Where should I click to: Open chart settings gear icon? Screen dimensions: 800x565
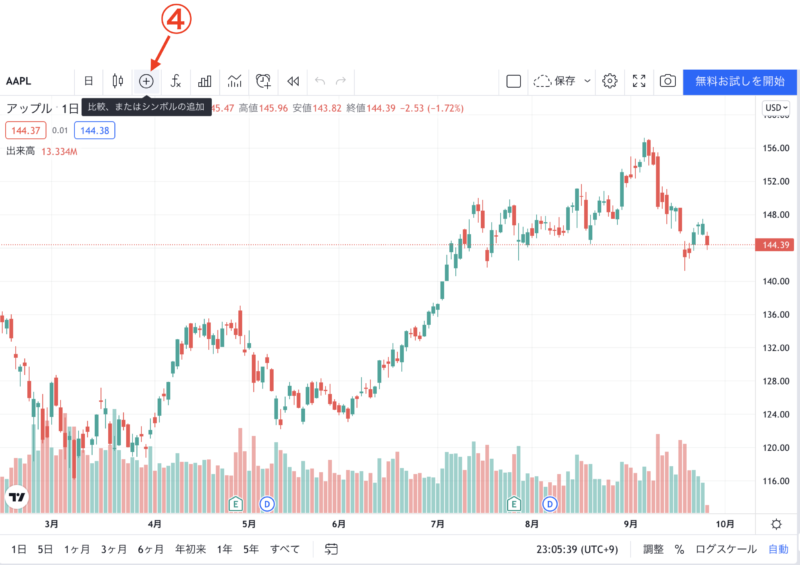click(x=610, y=81)
